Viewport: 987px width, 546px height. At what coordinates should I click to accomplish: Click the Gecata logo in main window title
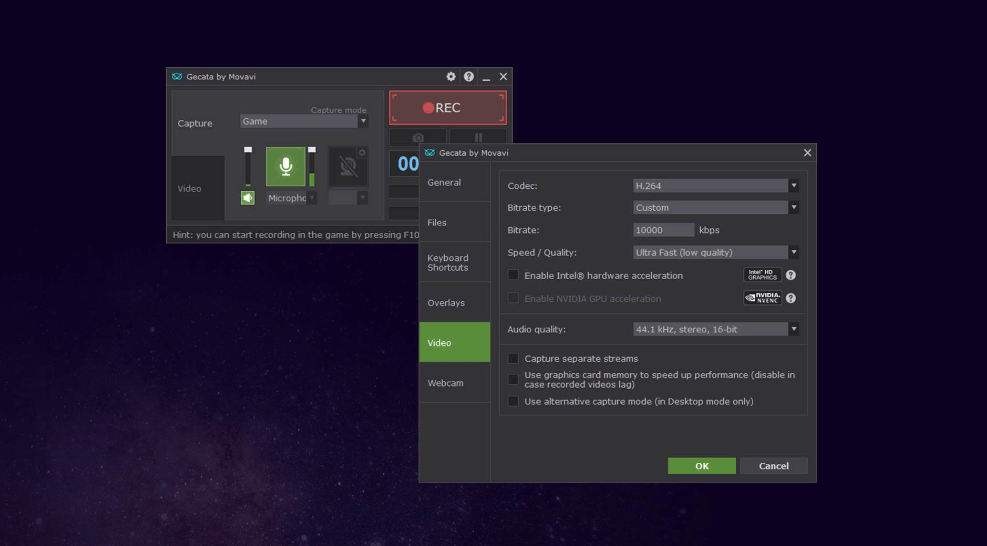coord(177,77)
